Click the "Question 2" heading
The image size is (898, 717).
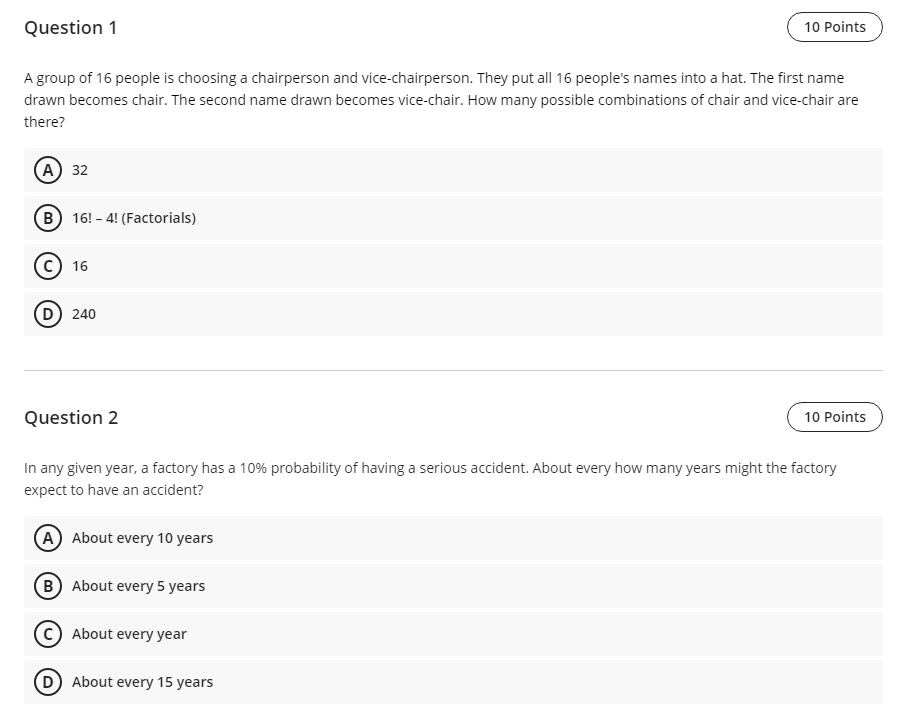[70, 418]
